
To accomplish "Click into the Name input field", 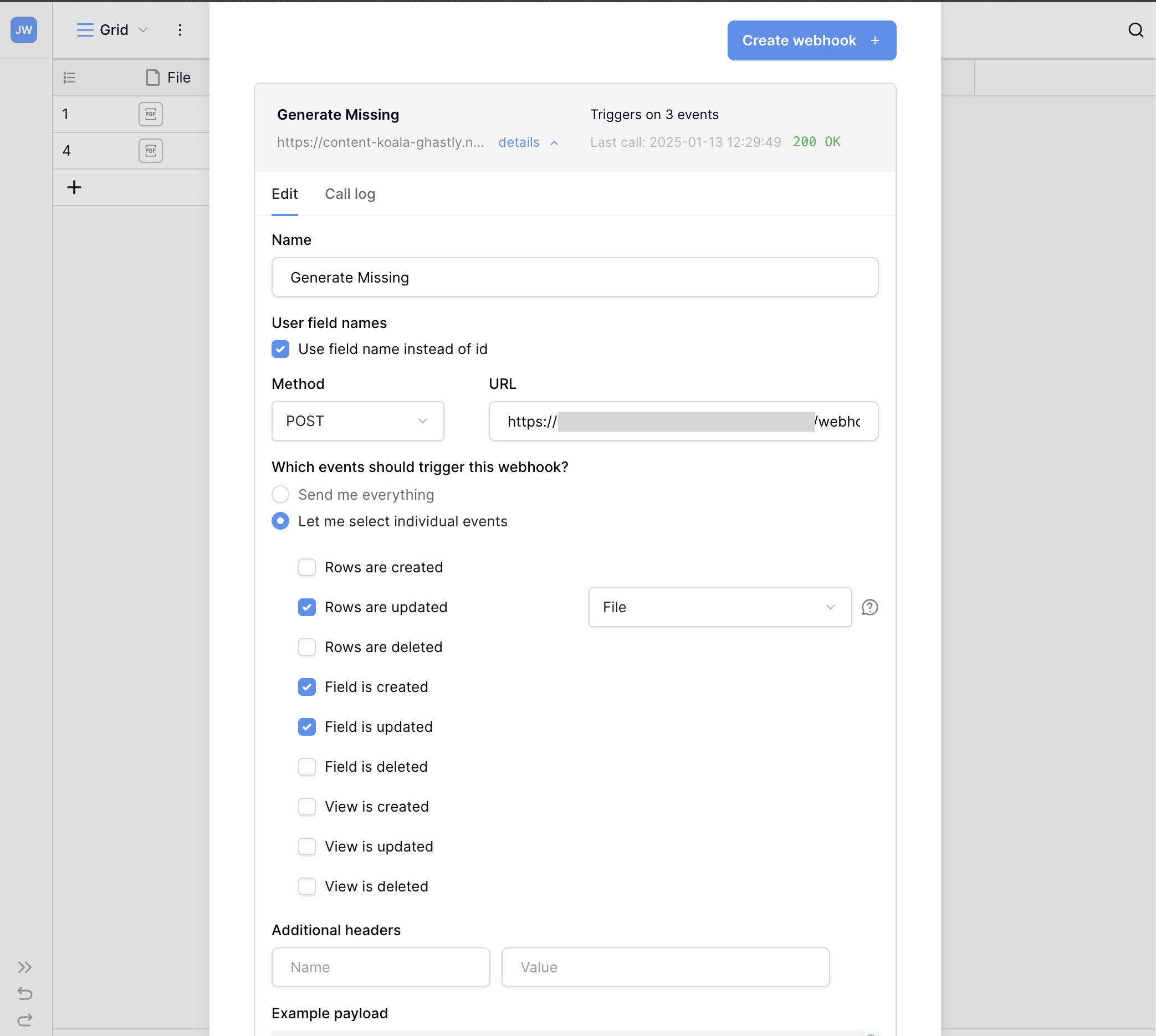I will tap(575, 277).
